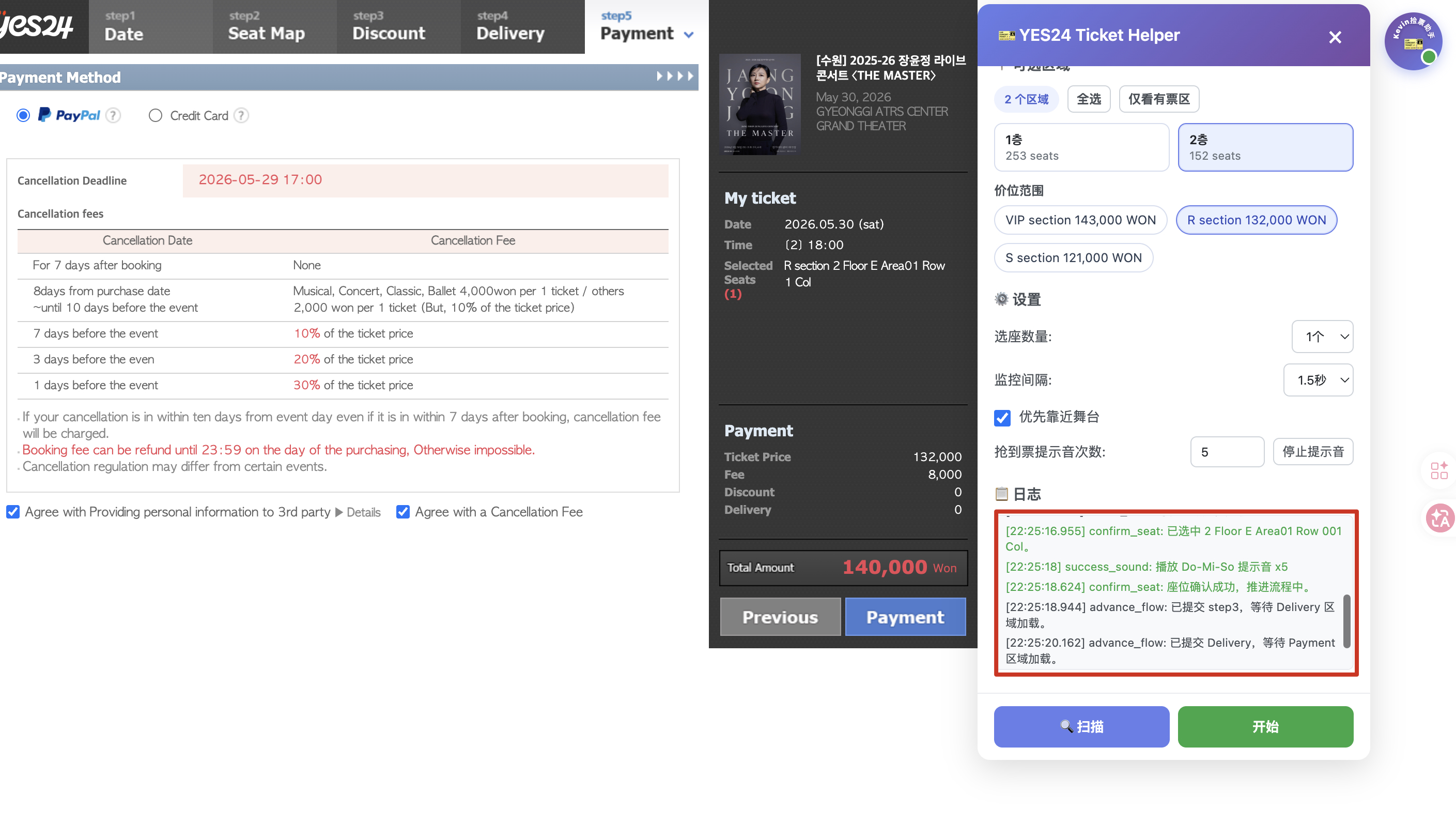Open the 监控间隔 1.5秒 dropdown

coord(1318,380)
